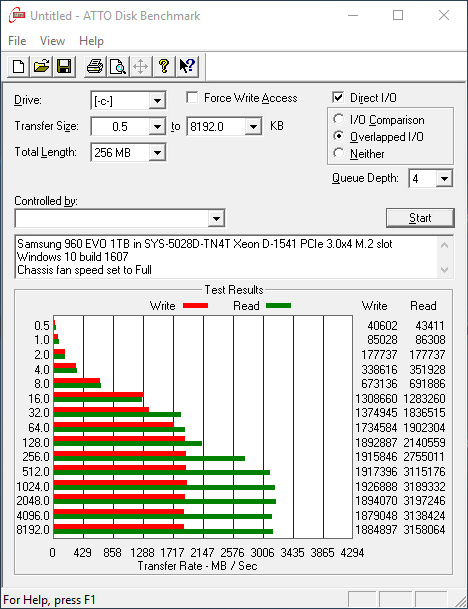Print results with the printer icon
The height and width of the screenshot is (609, 468).
95,66
